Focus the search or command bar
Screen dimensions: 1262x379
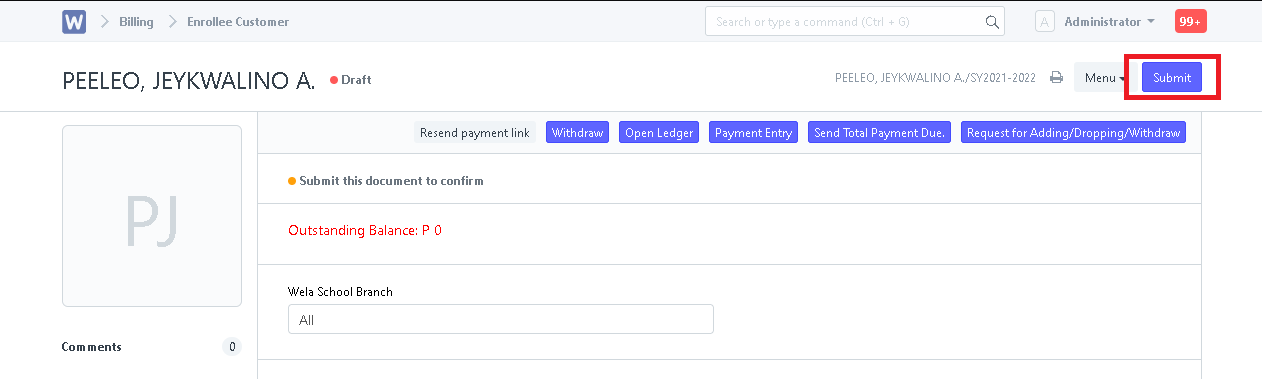tap(854, 21)
